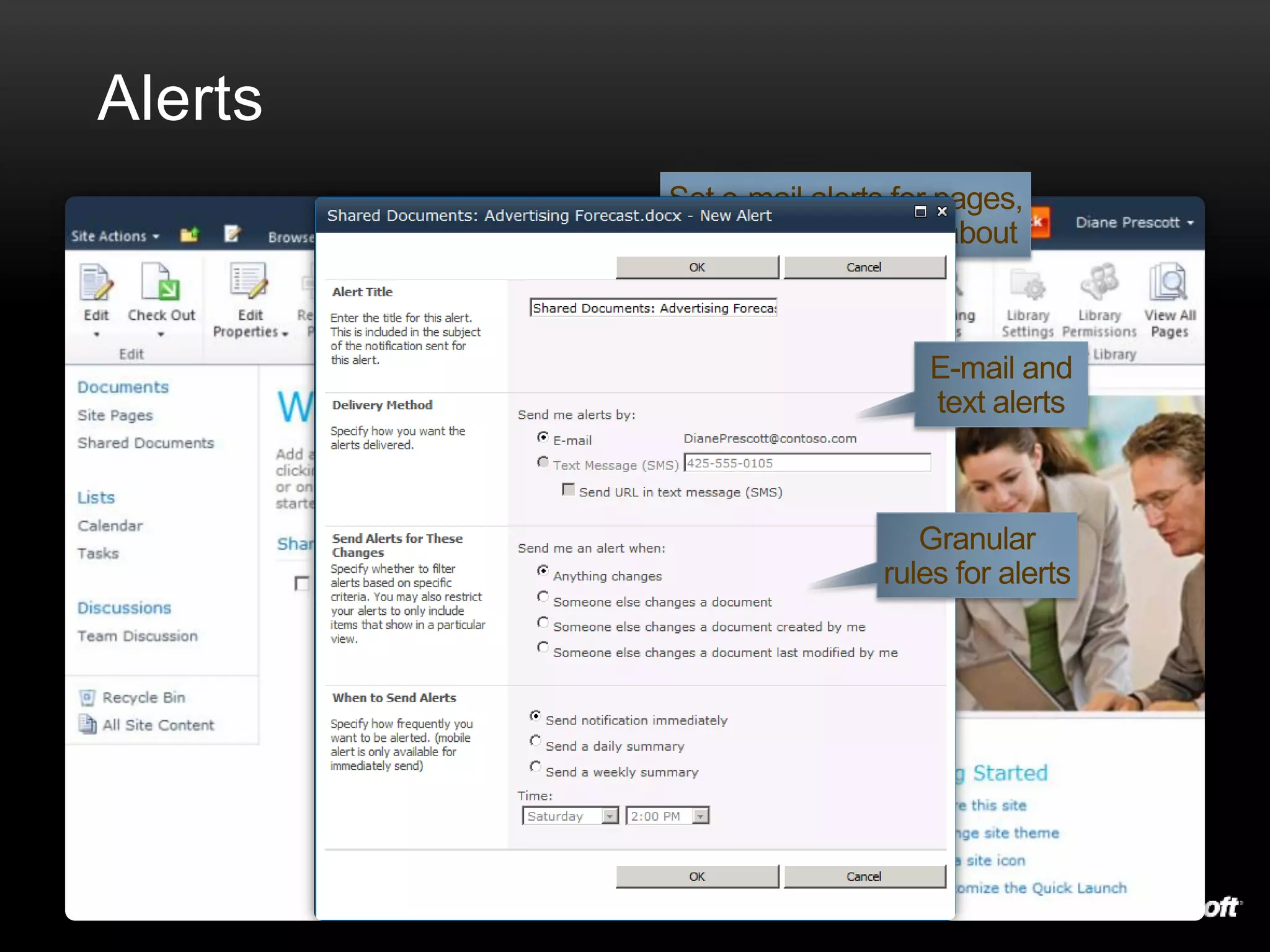
Task: Open Site Pages link
Action: click(x=115, y=415)
